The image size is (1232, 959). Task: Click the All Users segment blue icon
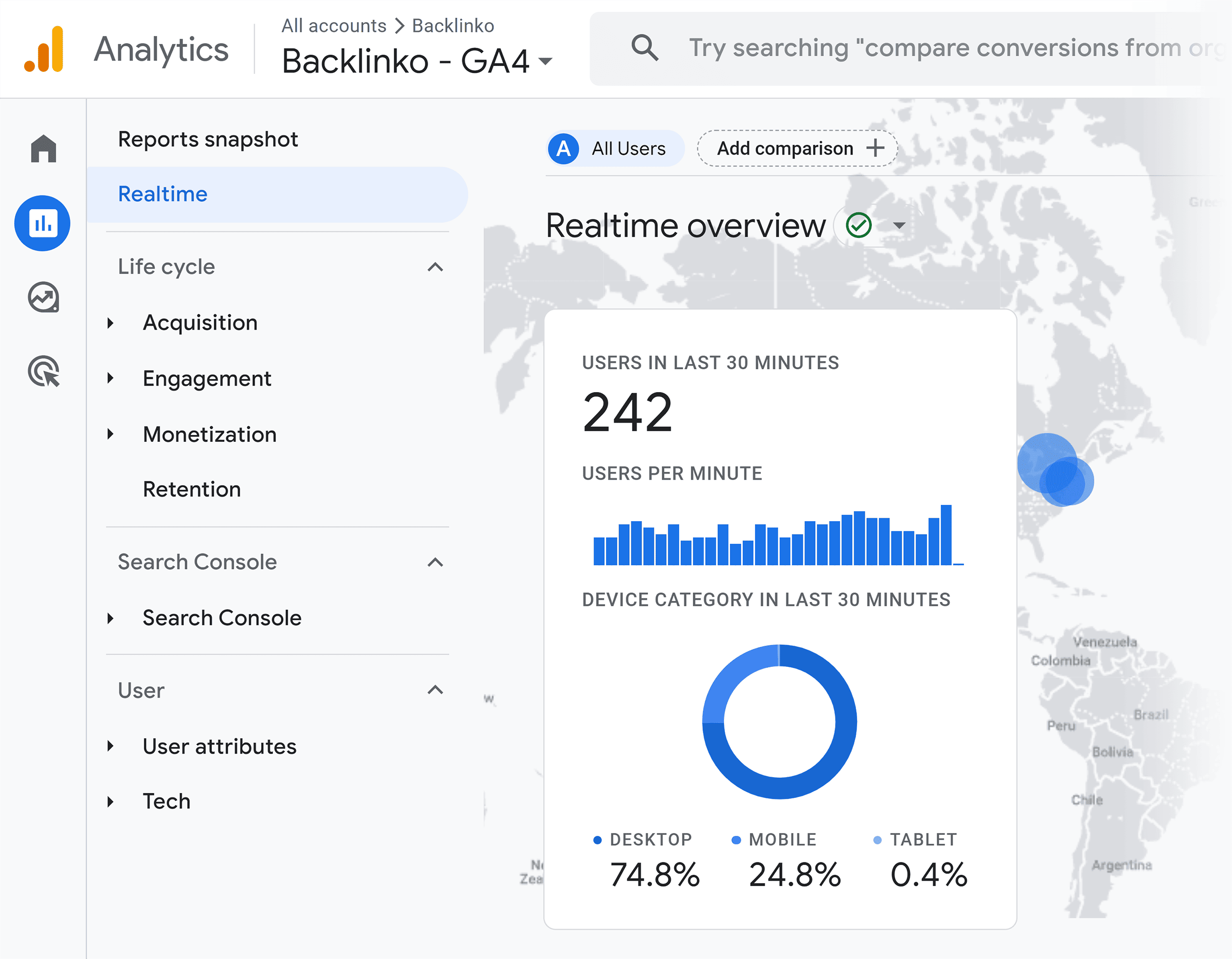[563, 148]
